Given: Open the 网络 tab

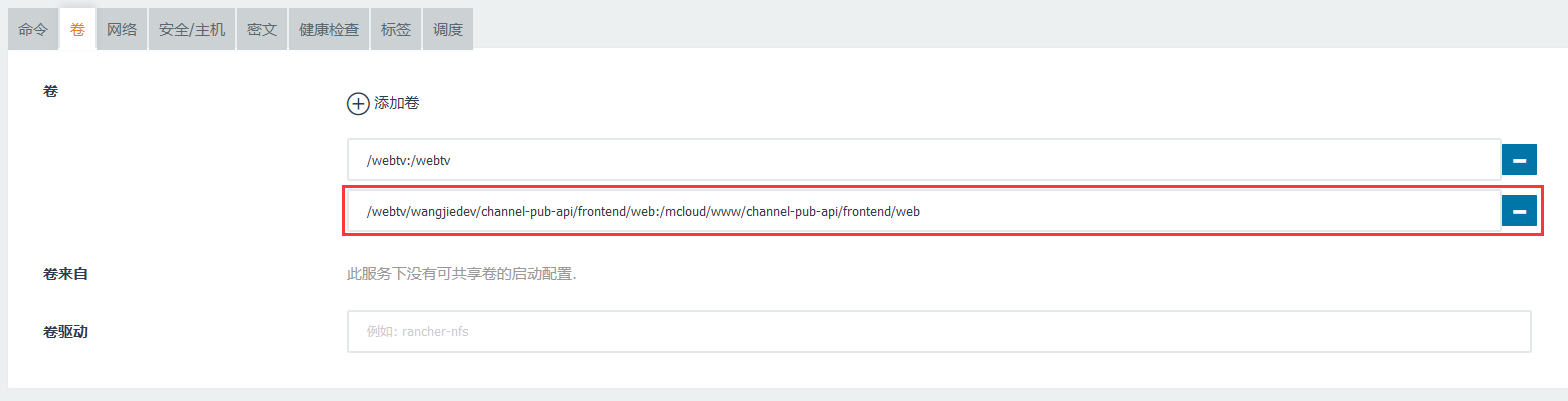Looking at the screenshot, I should (122, 30).
